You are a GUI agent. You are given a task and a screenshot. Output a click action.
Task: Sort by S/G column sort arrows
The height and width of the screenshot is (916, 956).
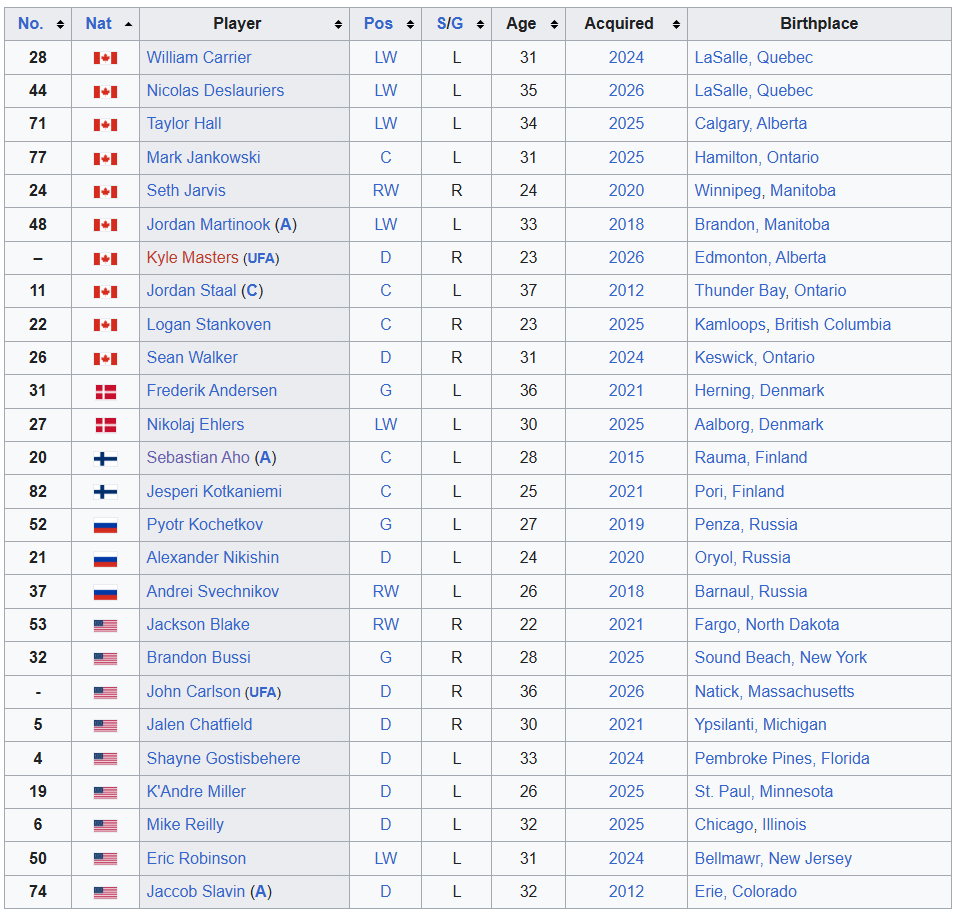point(480,24)
